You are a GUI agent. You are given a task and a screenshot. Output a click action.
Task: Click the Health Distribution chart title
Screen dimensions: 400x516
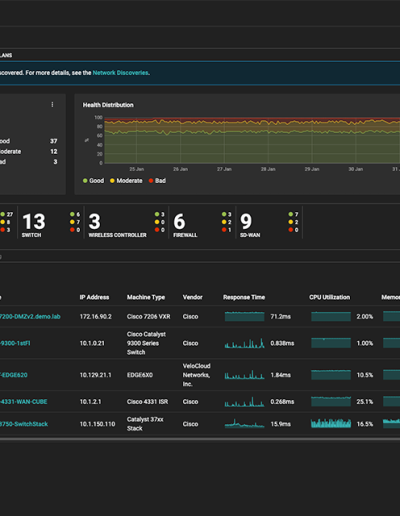pyautogui.click(x=108, y=105)
